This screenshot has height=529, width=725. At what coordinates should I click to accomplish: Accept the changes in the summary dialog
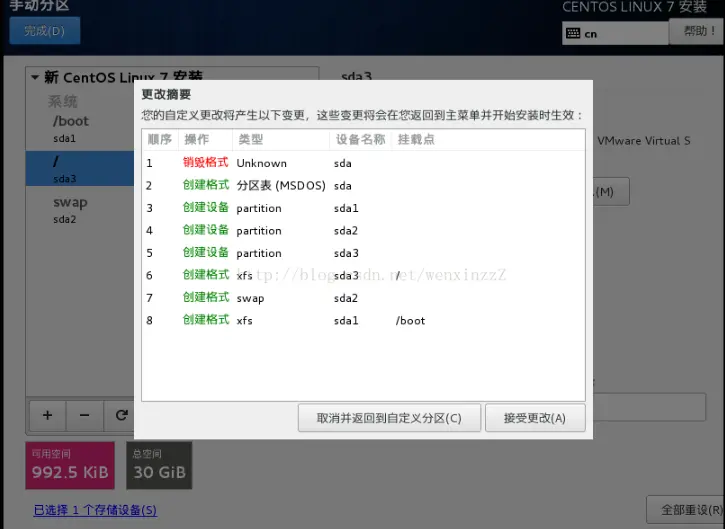tap(535, 418)
